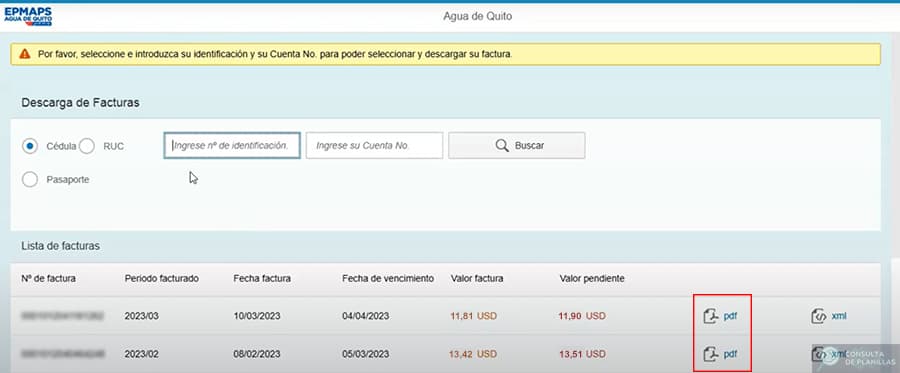Open the pdf link for 10/03/2023 invoice
The height and width of the screenshot is (373, 900).
point(730,316)
